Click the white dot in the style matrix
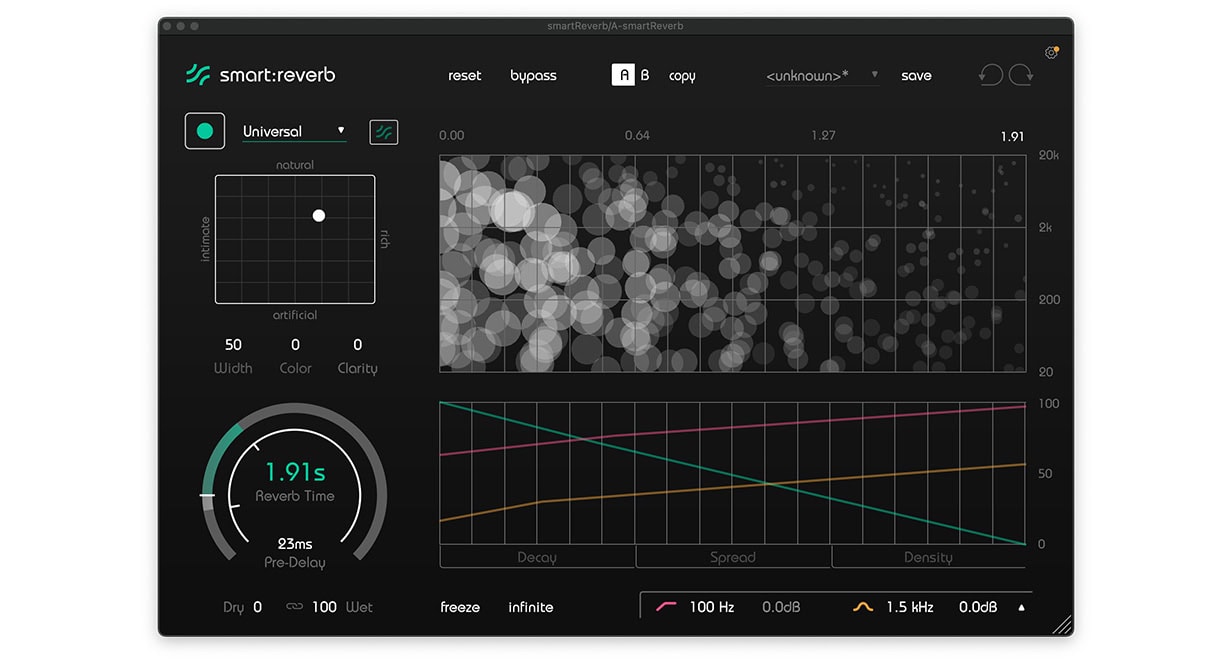Screen dimensions: 1232x661 [x=319, y=215]
